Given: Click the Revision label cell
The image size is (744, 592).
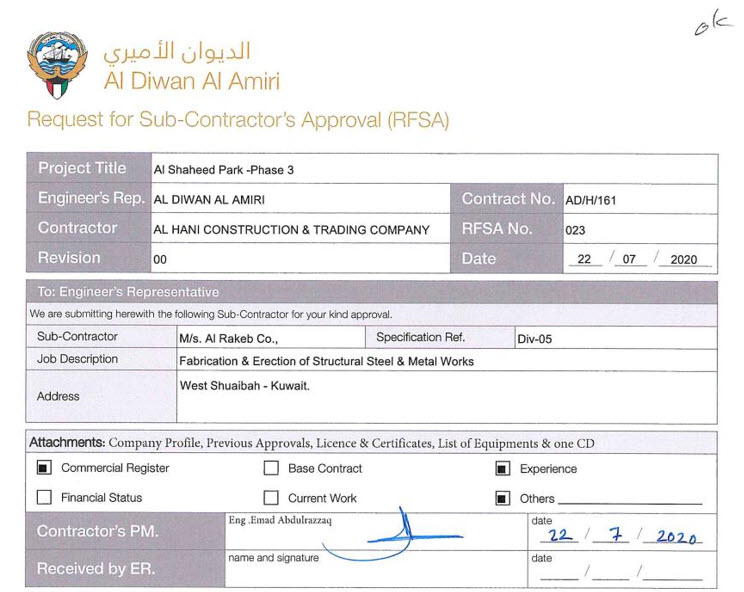Looking at the screenshot, I should click(x=89, y=258).
